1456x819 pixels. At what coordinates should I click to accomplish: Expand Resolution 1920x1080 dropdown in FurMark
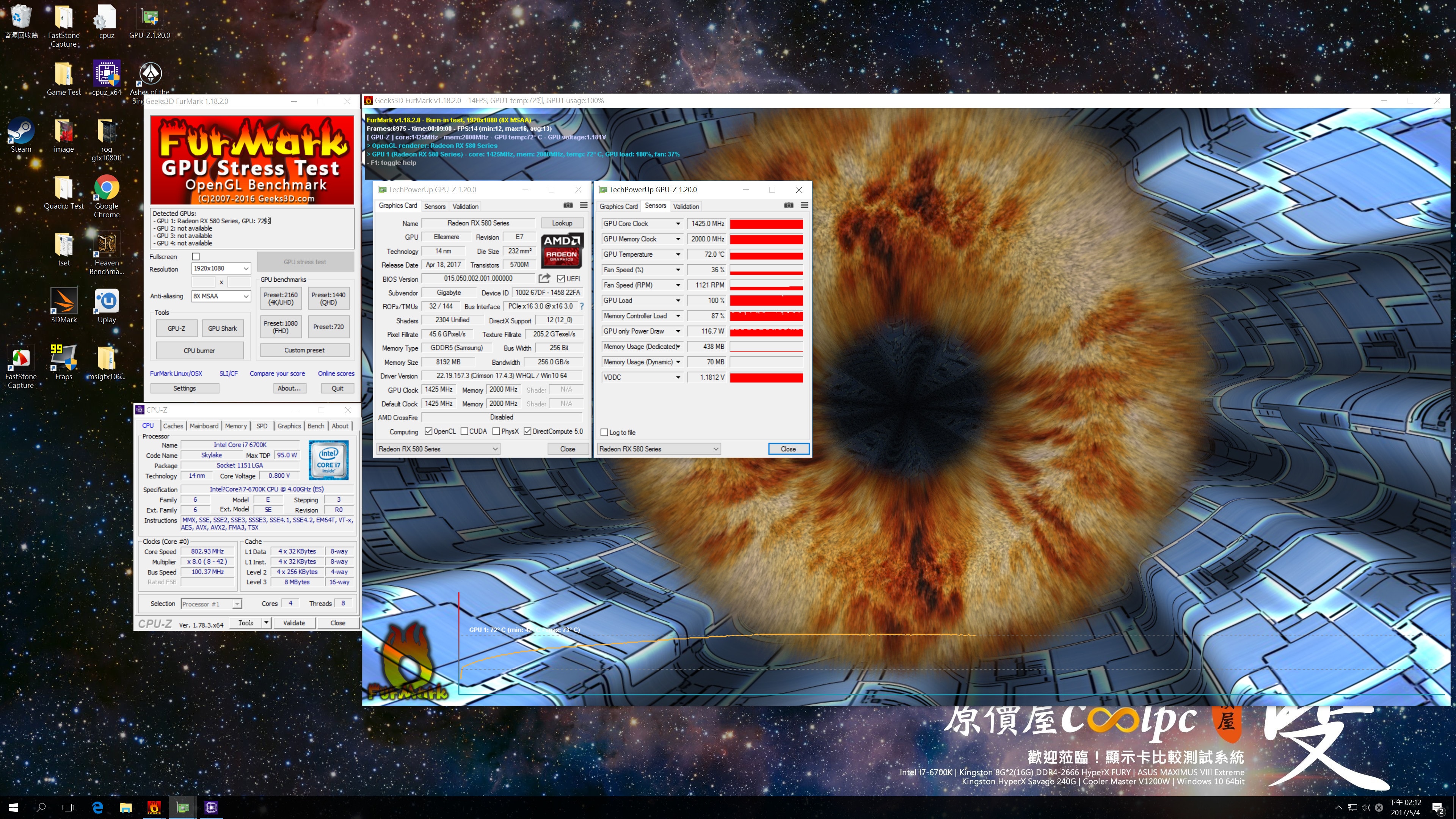click(246, 268)
